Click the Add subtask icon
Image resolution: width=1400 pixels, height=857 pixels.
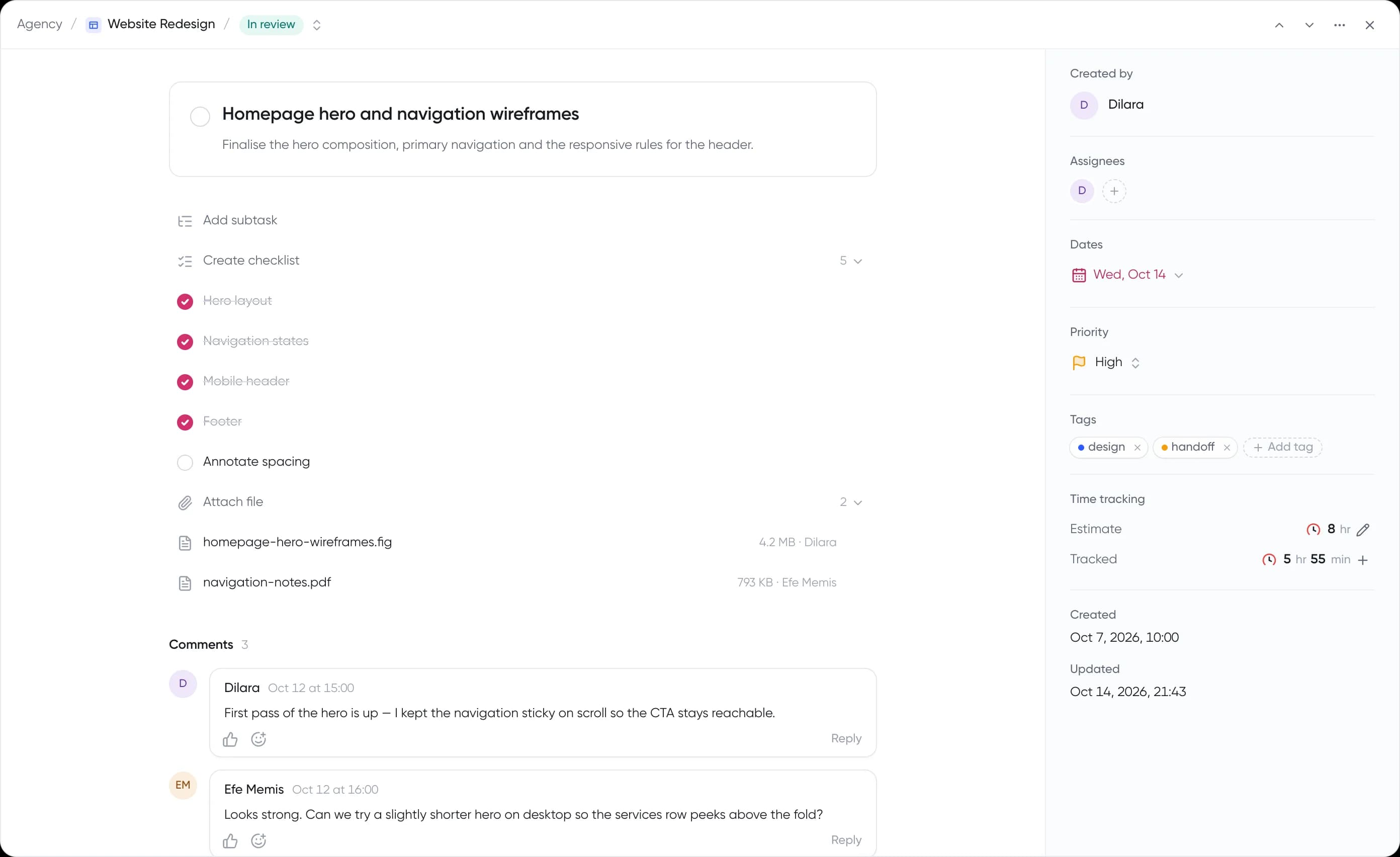[185, 221]
